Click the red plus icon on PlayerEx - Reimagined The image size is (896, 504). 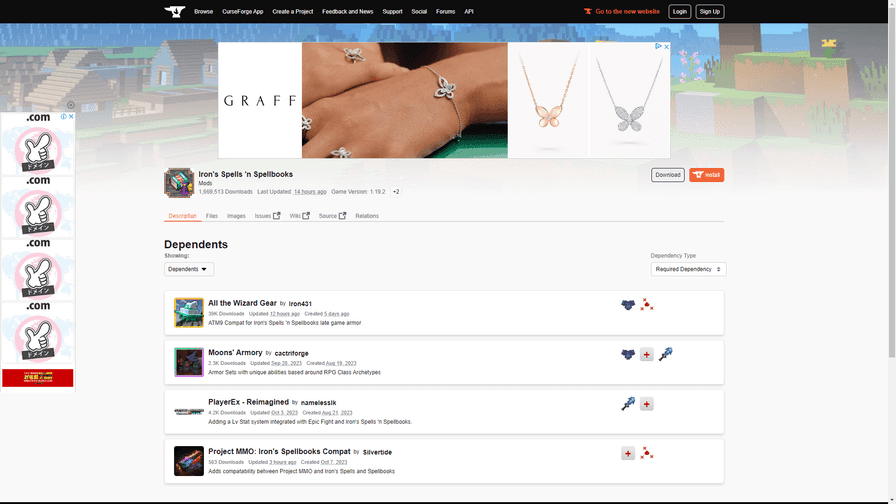coord(647,404)
